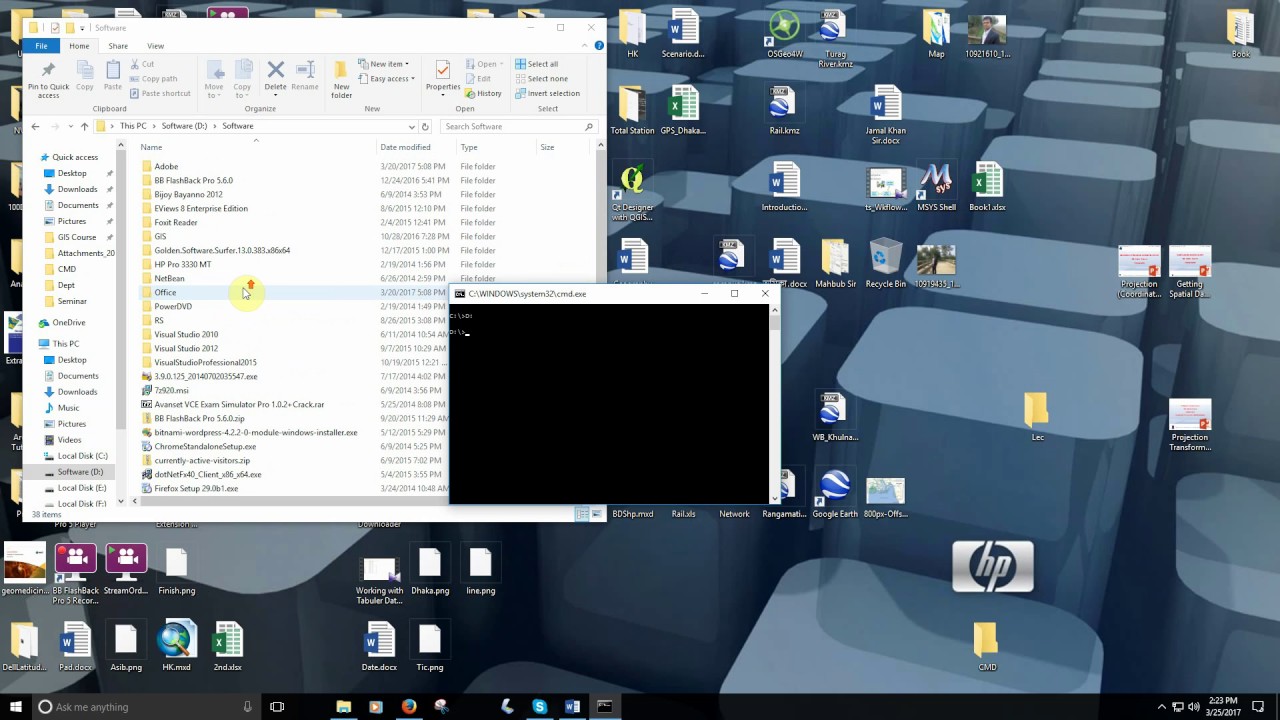Open the Delete options arrow
1280x720 pixels.
click(x=275, y=95)
